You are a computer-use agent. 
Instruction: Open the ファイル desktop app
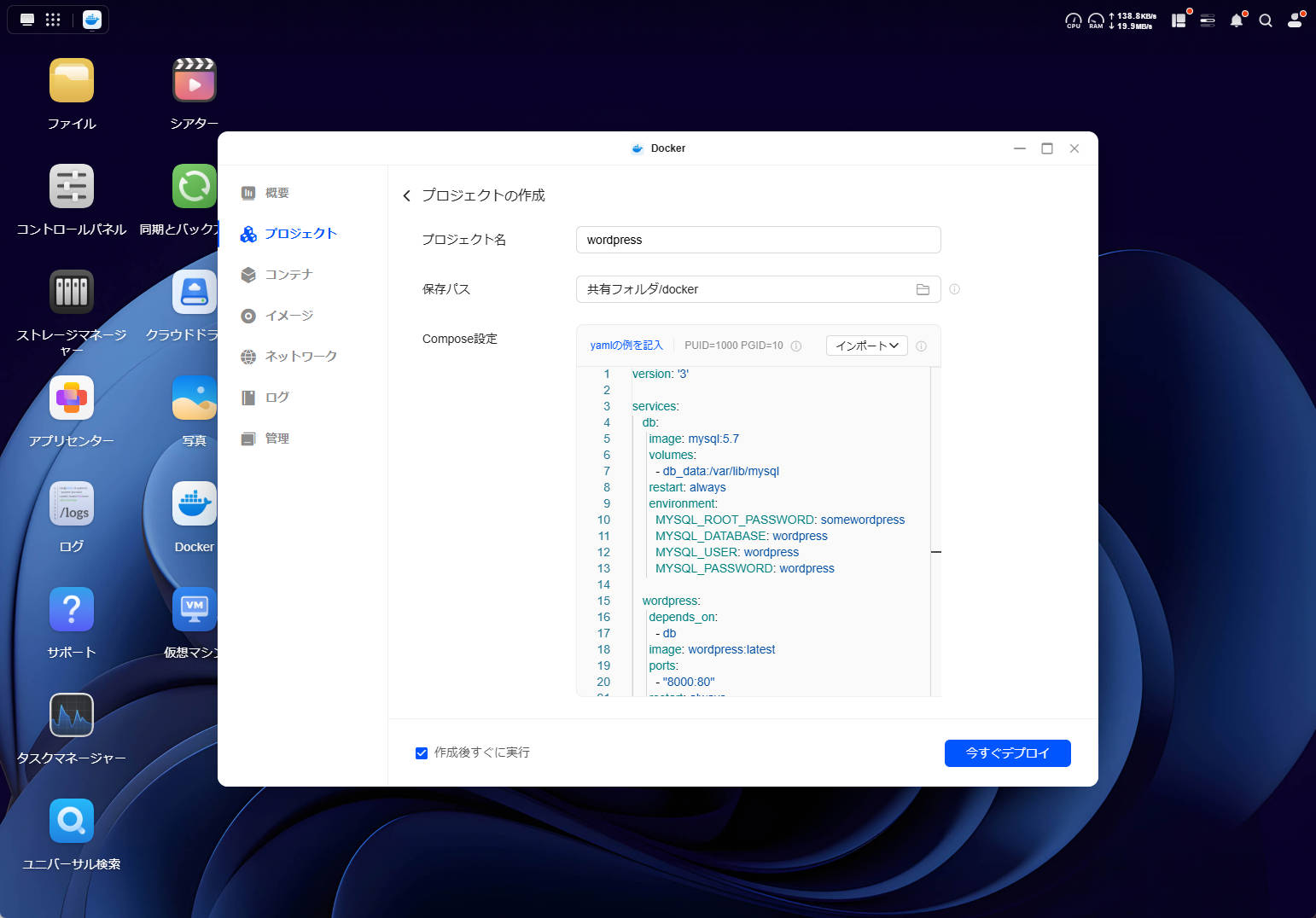click(x=72, y=81)
